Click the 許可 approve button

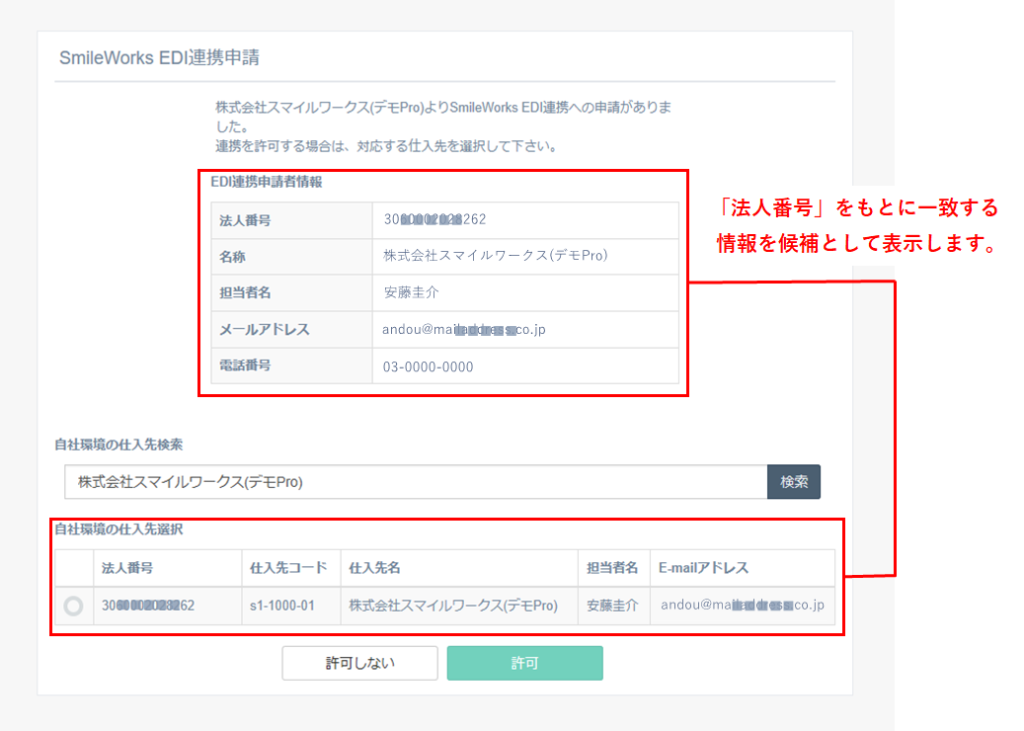tap(524, 663)
